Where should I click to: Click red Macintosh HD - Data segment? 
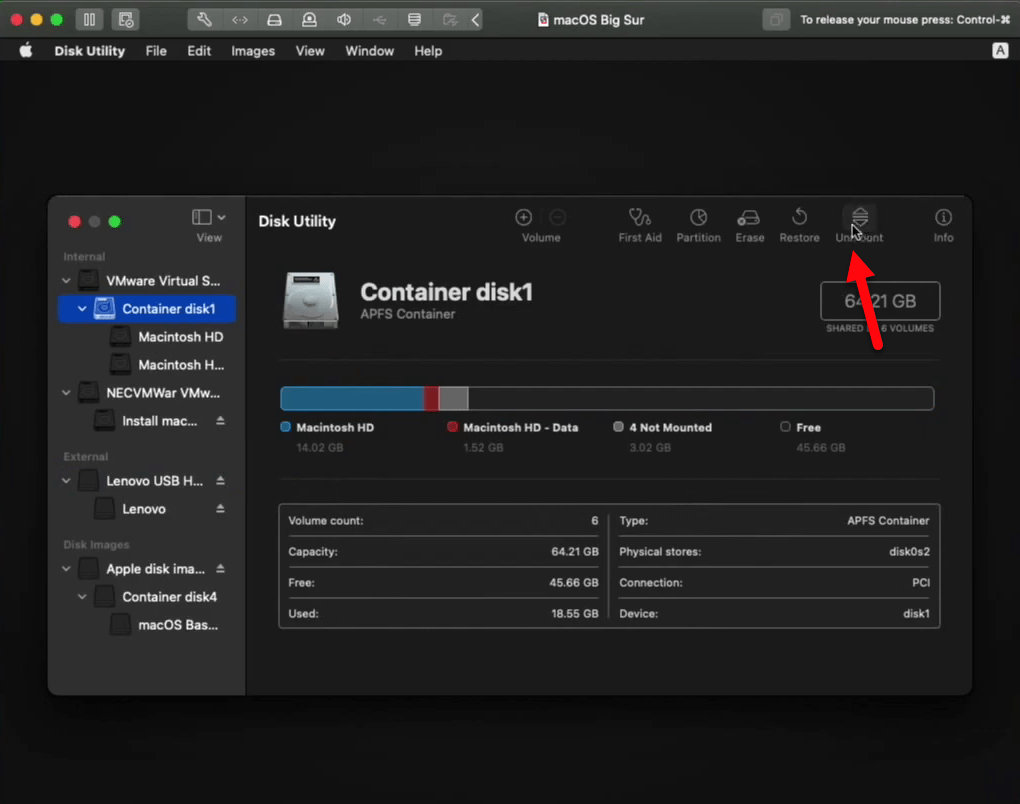[x=431, y=398]
